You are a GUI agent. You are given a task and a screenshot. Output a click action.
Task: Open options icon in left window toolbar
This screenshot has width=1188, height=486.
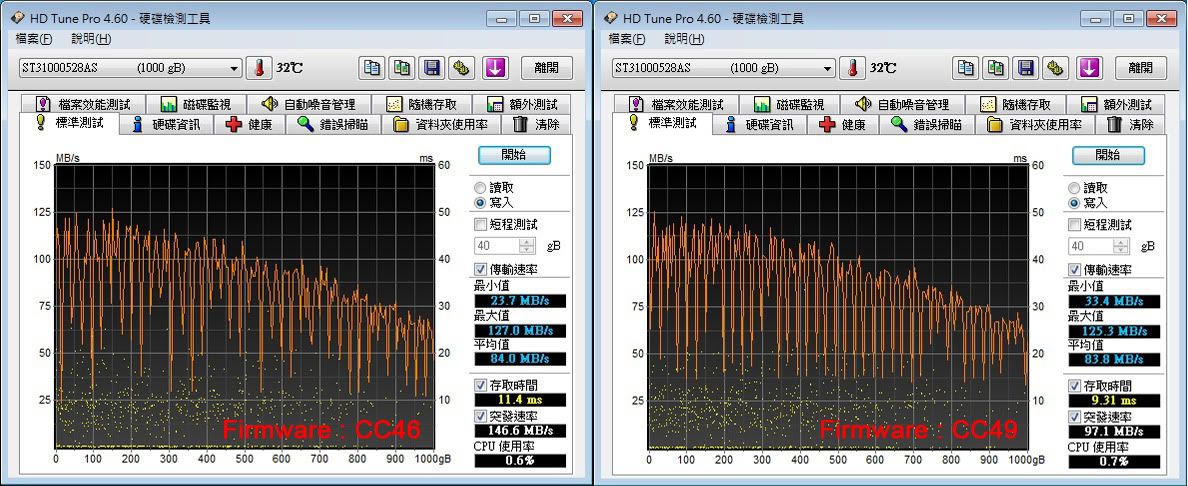[x=462, y=67]
